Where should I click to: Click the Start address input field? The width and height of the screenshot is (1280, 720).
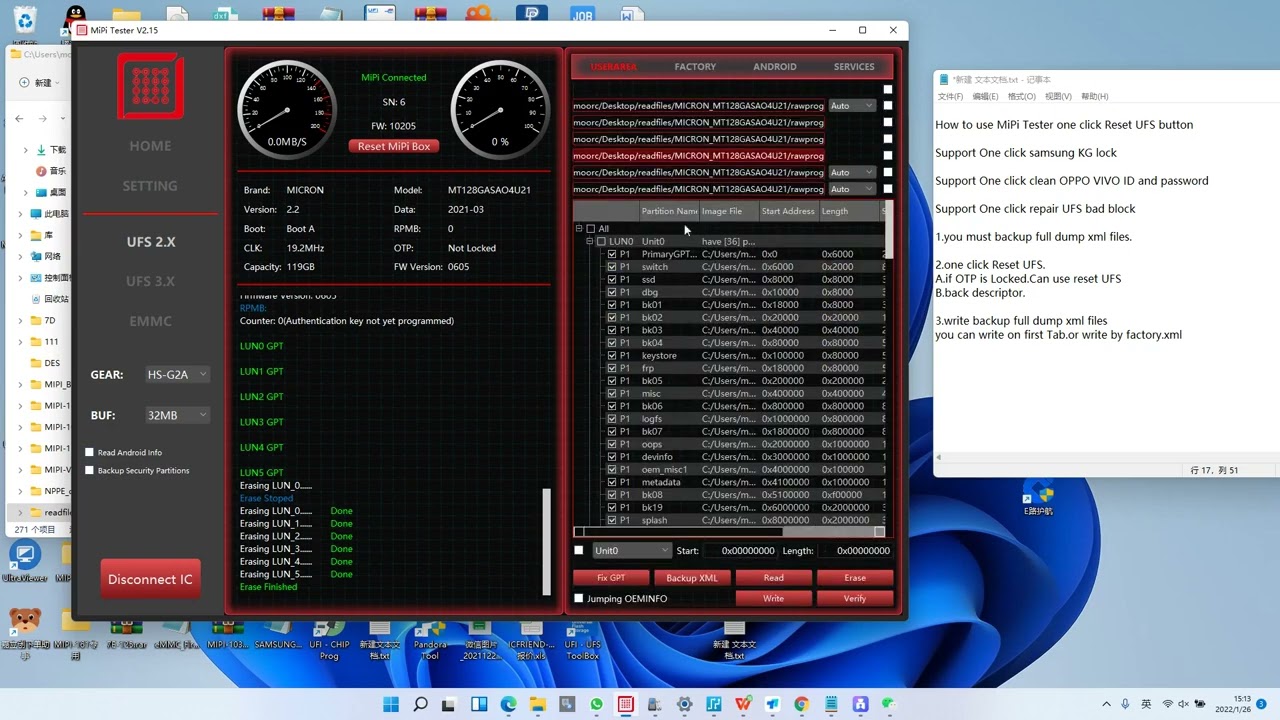pyautogui.click(x=739, y=550)
